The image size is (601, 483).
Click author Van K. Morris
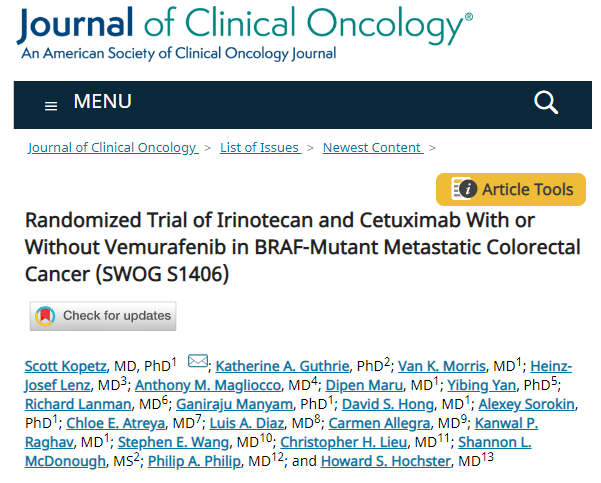[x=442, y=366]
